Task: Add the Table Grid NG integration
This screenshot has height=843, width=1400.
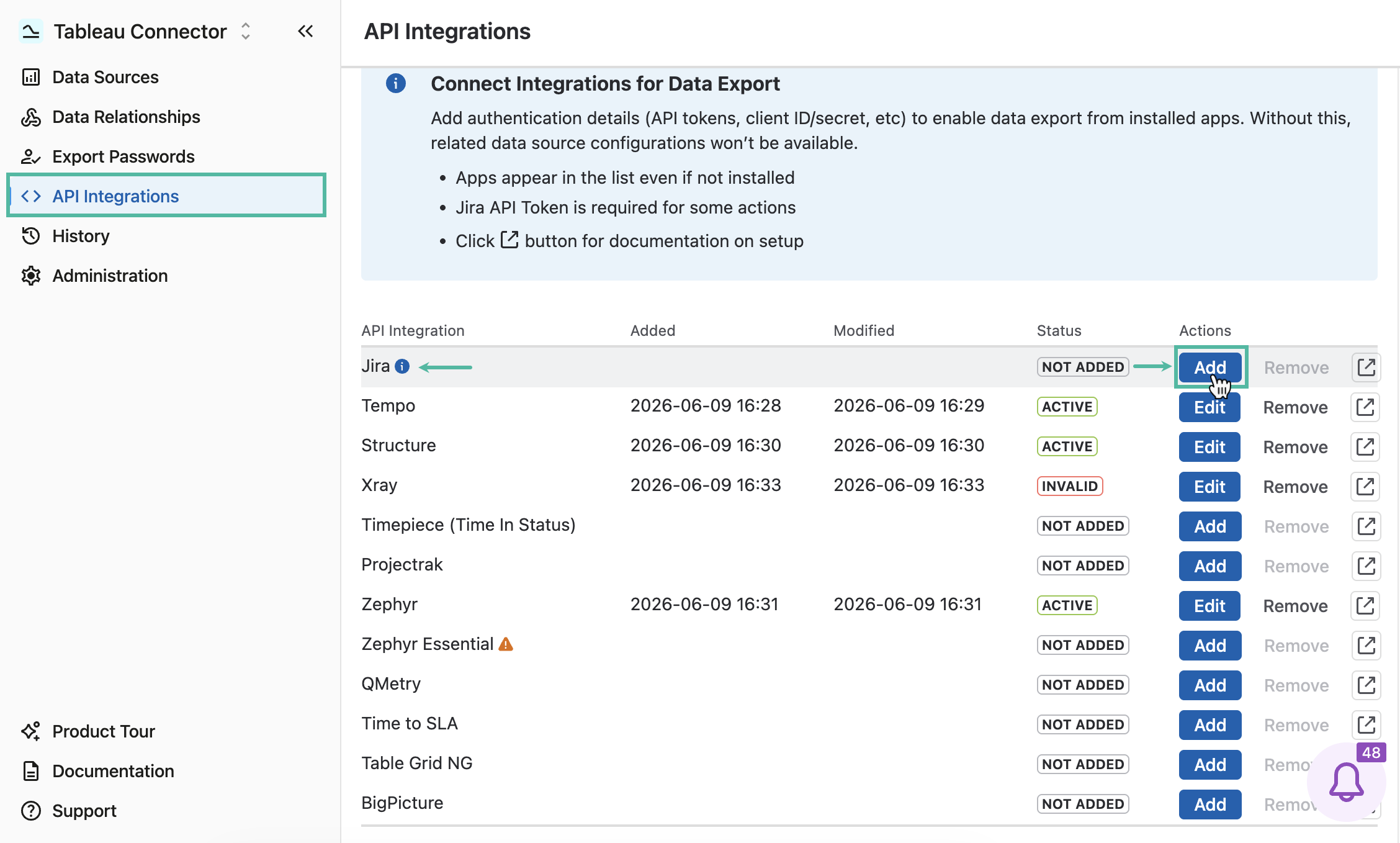Action: (1210, 765)
